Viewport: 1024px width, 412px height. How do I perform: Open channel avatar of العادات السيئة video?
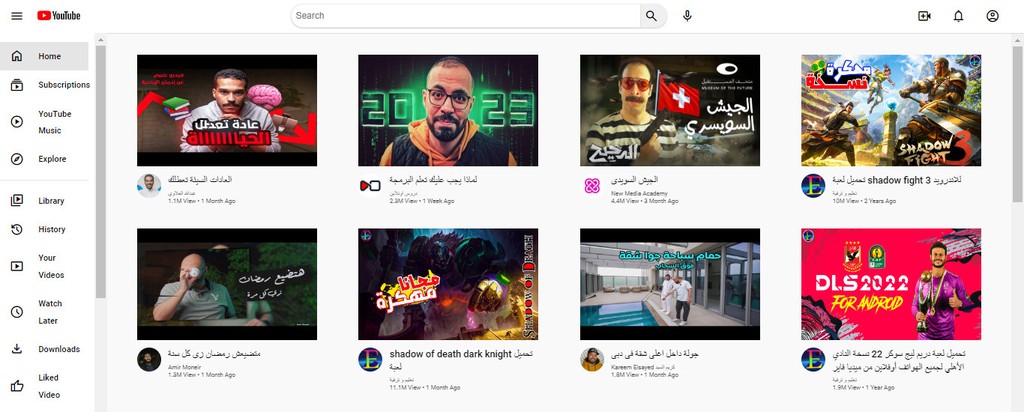coord(149,185)
